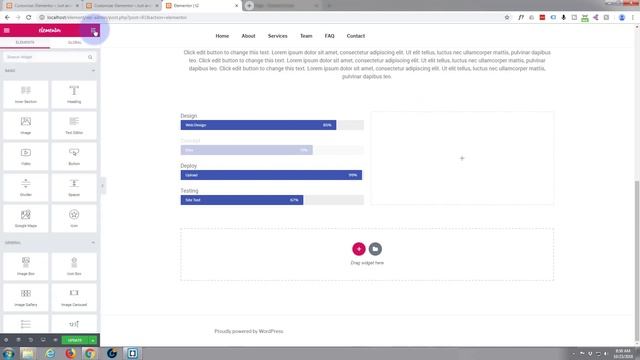Open the save options arrow beside Update
The width and height of the screenshot is (640, 360).
(93, 340)
